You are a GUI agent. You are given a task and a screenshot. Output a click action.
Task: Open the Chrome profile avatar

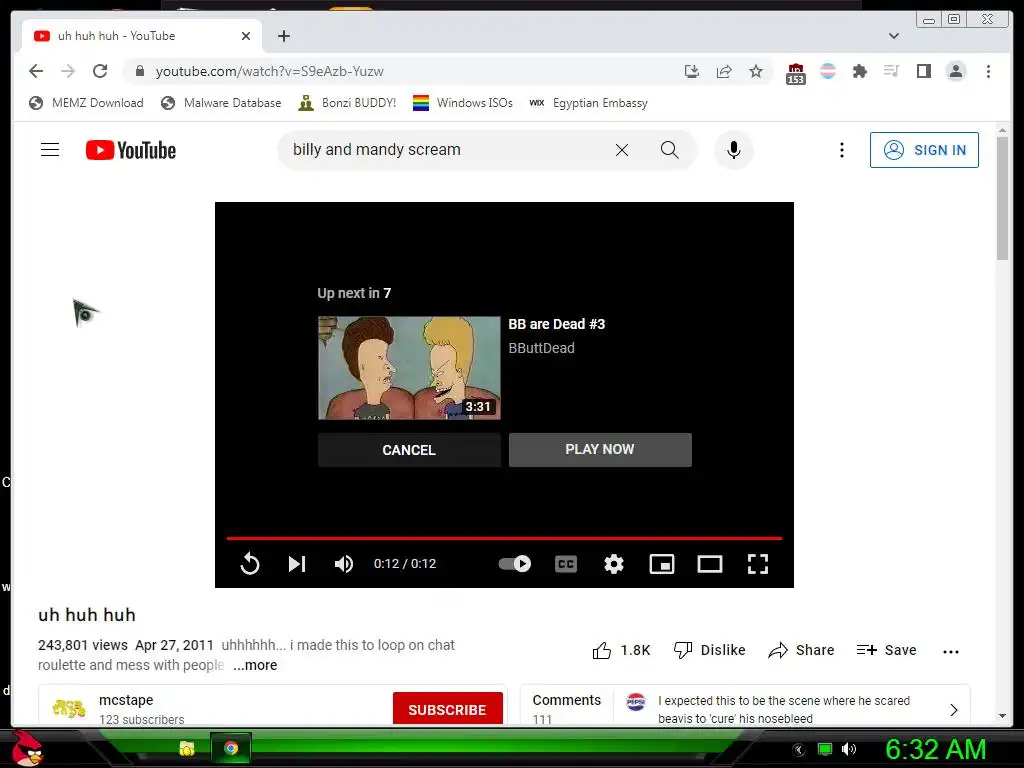coord(955,71)
